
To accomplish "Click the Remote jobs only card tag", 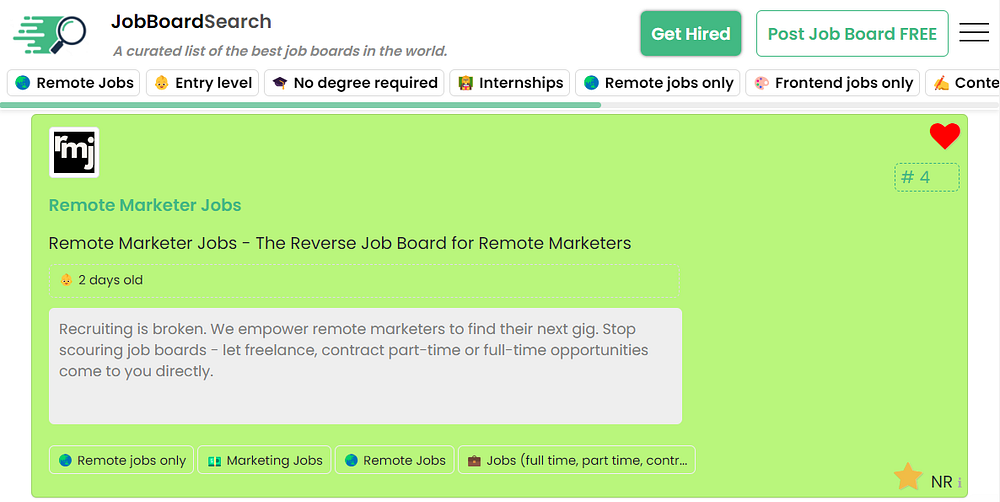I will click(x=122, y=460).
